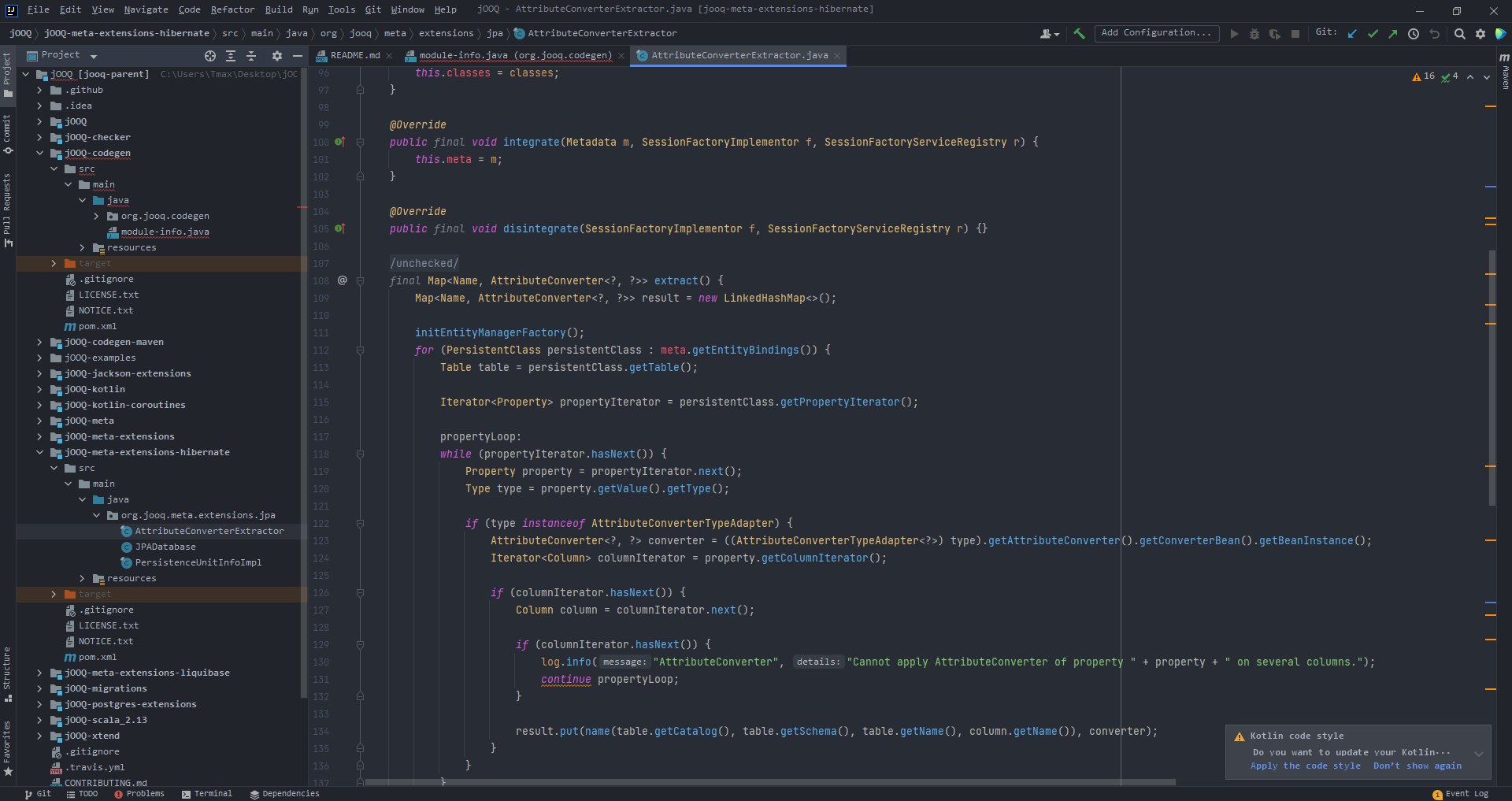Viewport: 1512px width, 801px height.
Task: Expand org.jooq.codegen package
Action: (x=96, y=216)
